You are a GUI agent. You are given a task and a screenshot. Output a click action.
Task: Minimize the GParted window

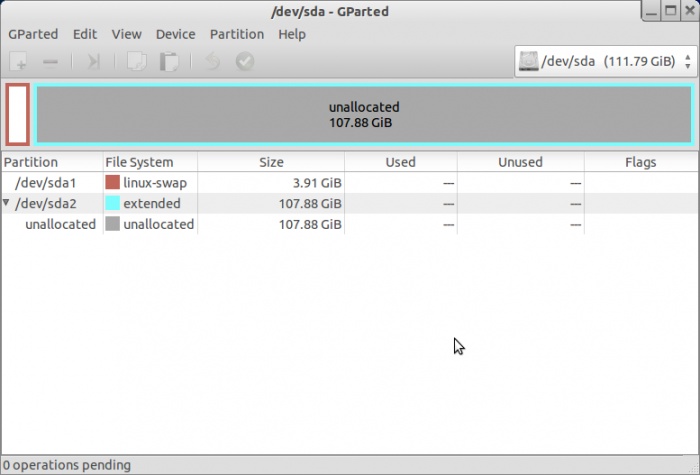tap(651, 11)
